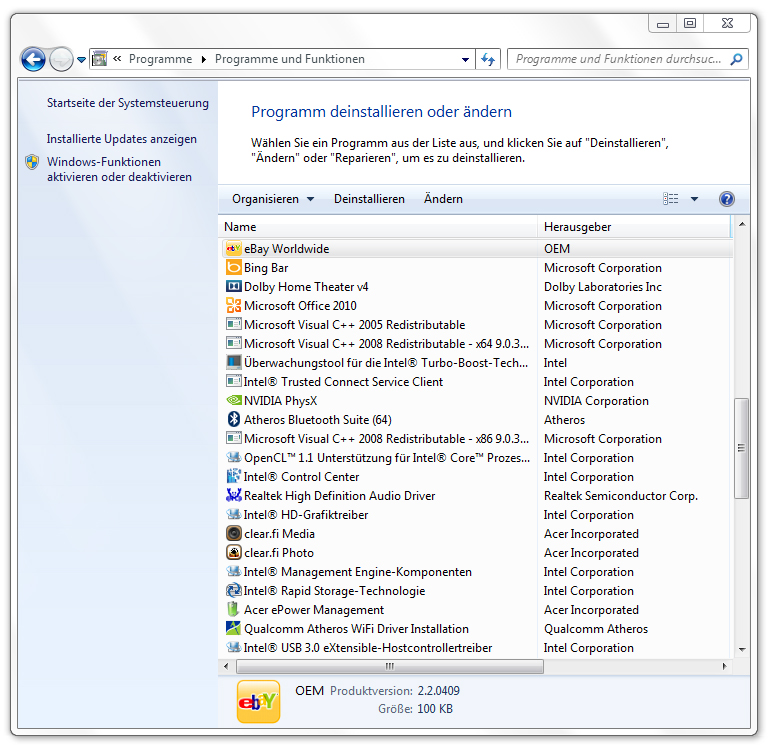
Task: Open help with the question mark icon
Action: (x=726, y=199)
